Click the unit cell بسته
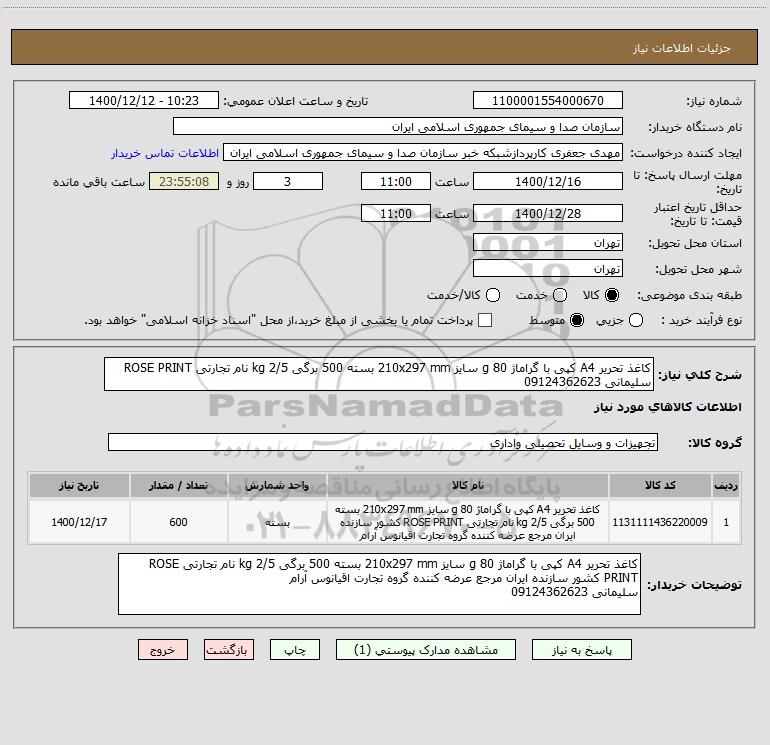The image size is (770, 745). tap(277, 522)
